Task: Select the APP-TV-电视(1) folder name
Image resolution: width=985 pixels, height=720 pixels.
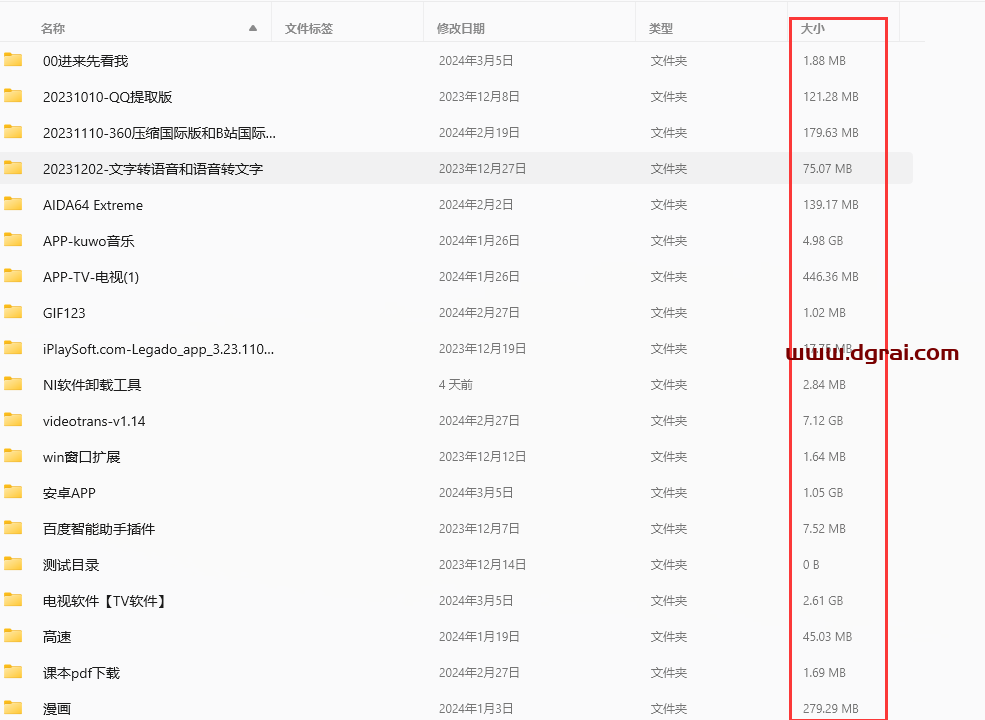Action: [x=91, y=276]
